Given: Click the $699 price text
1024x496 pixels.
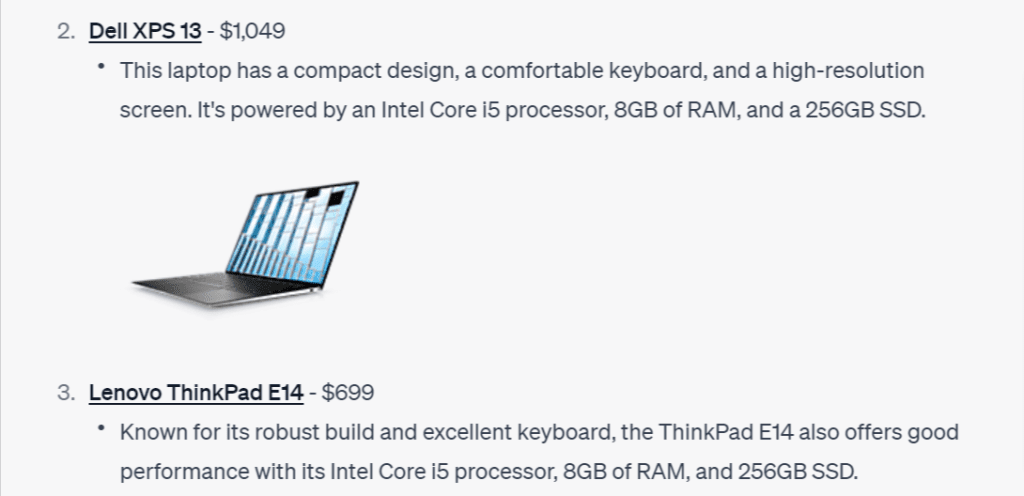Looking at the screenshot, I should click(x=348, y=392).
